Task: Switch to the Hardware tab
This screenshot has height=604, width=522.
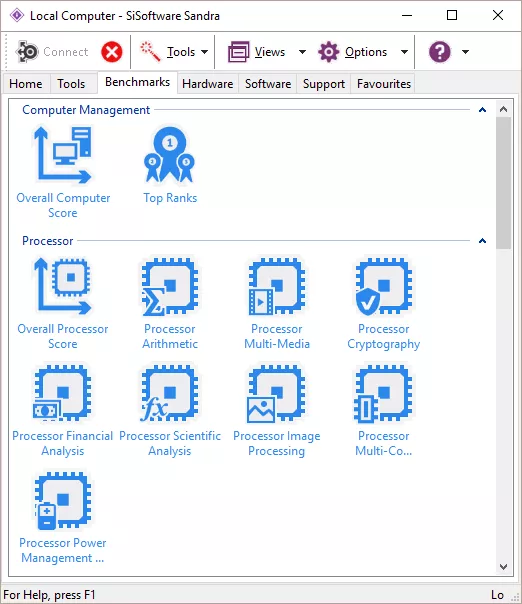Action: (208, 84)
